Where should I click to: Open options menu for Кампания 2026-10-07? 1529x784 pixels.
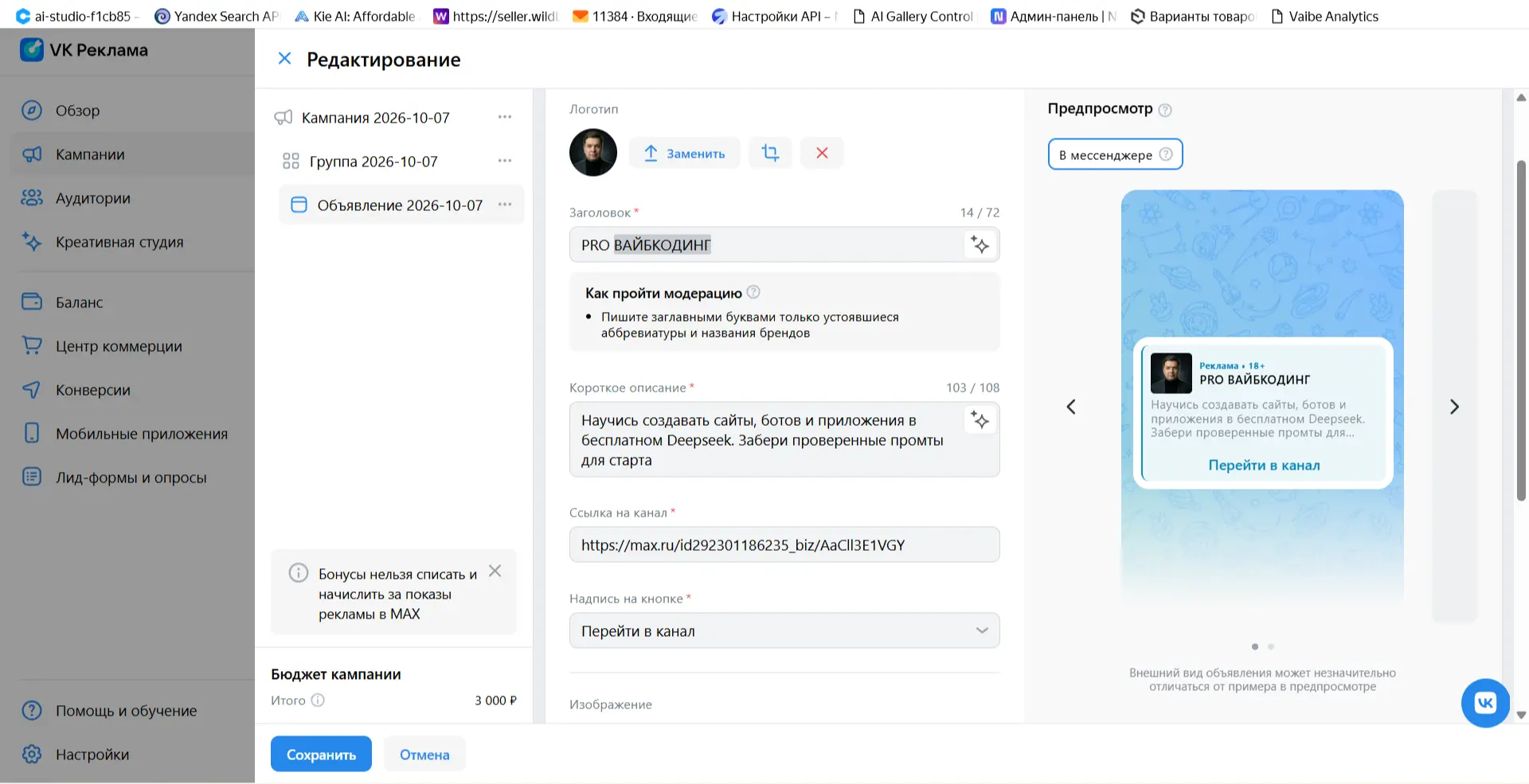[x=505, y=117]
